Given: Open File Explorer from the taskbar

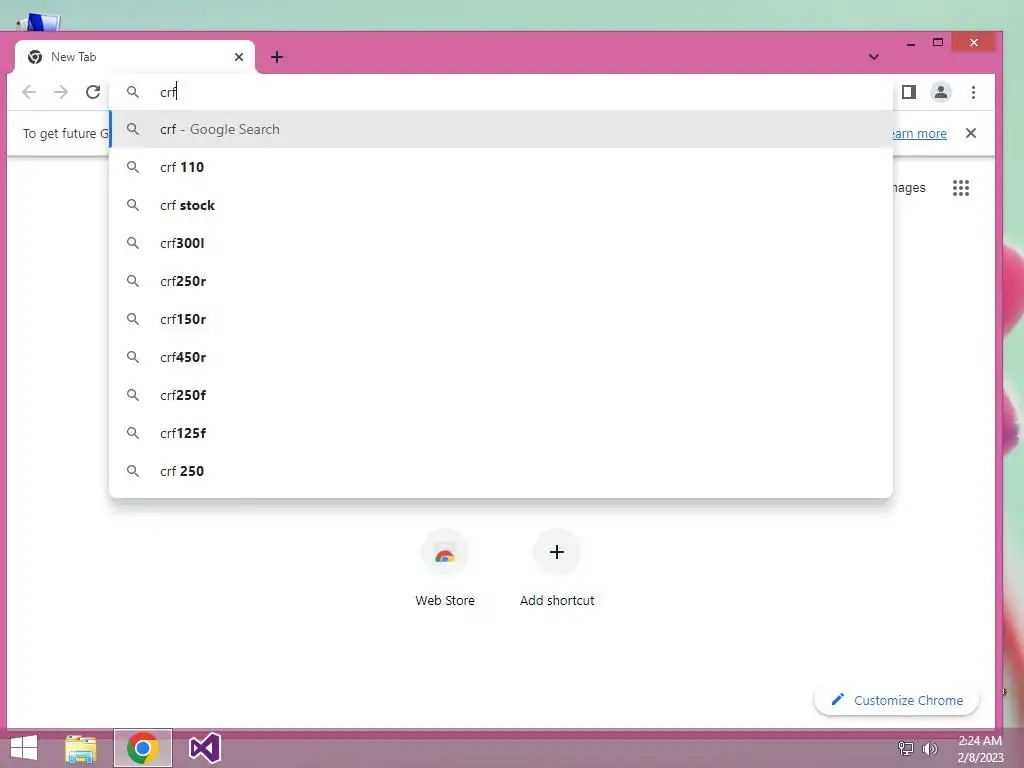Looking at the screenshot, I should [x=81, y=748].
